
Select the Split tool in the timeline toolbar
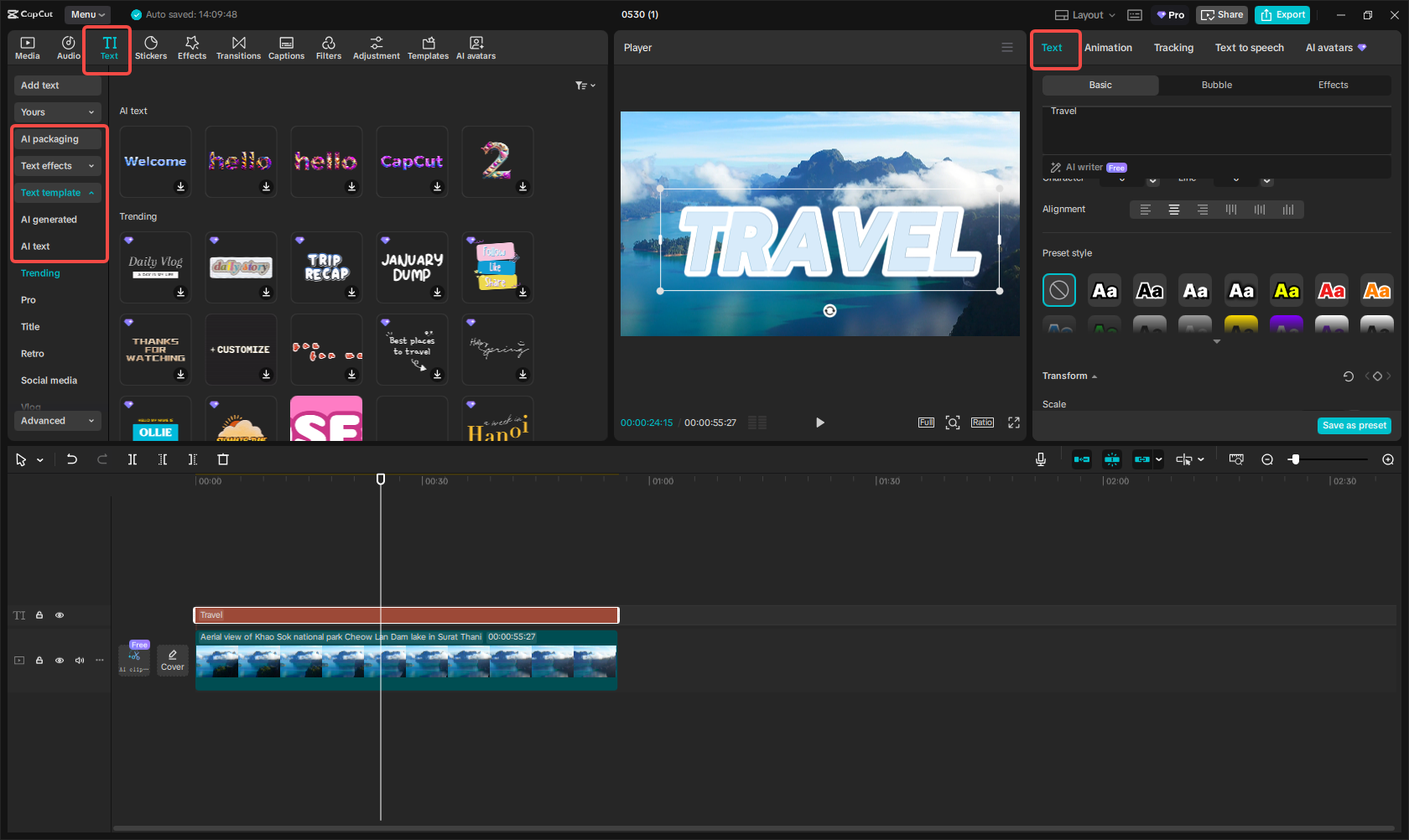click(x=132, y=459)
